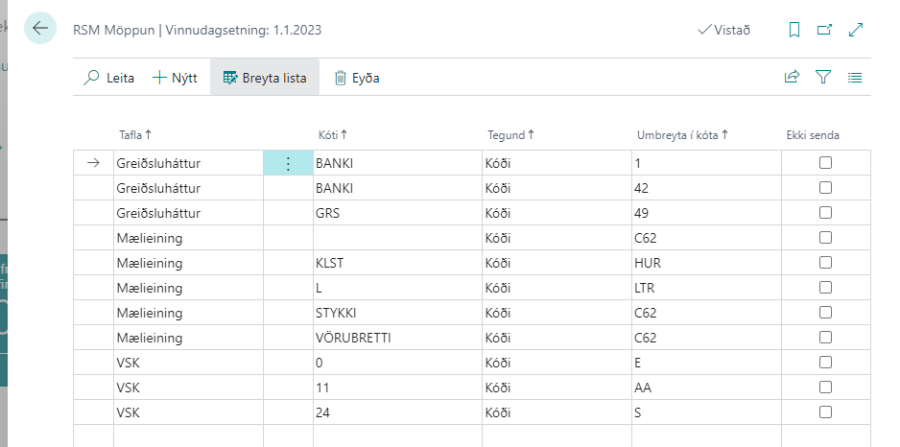Enable Ekki senda for VSK 24 row

point(826,412)
